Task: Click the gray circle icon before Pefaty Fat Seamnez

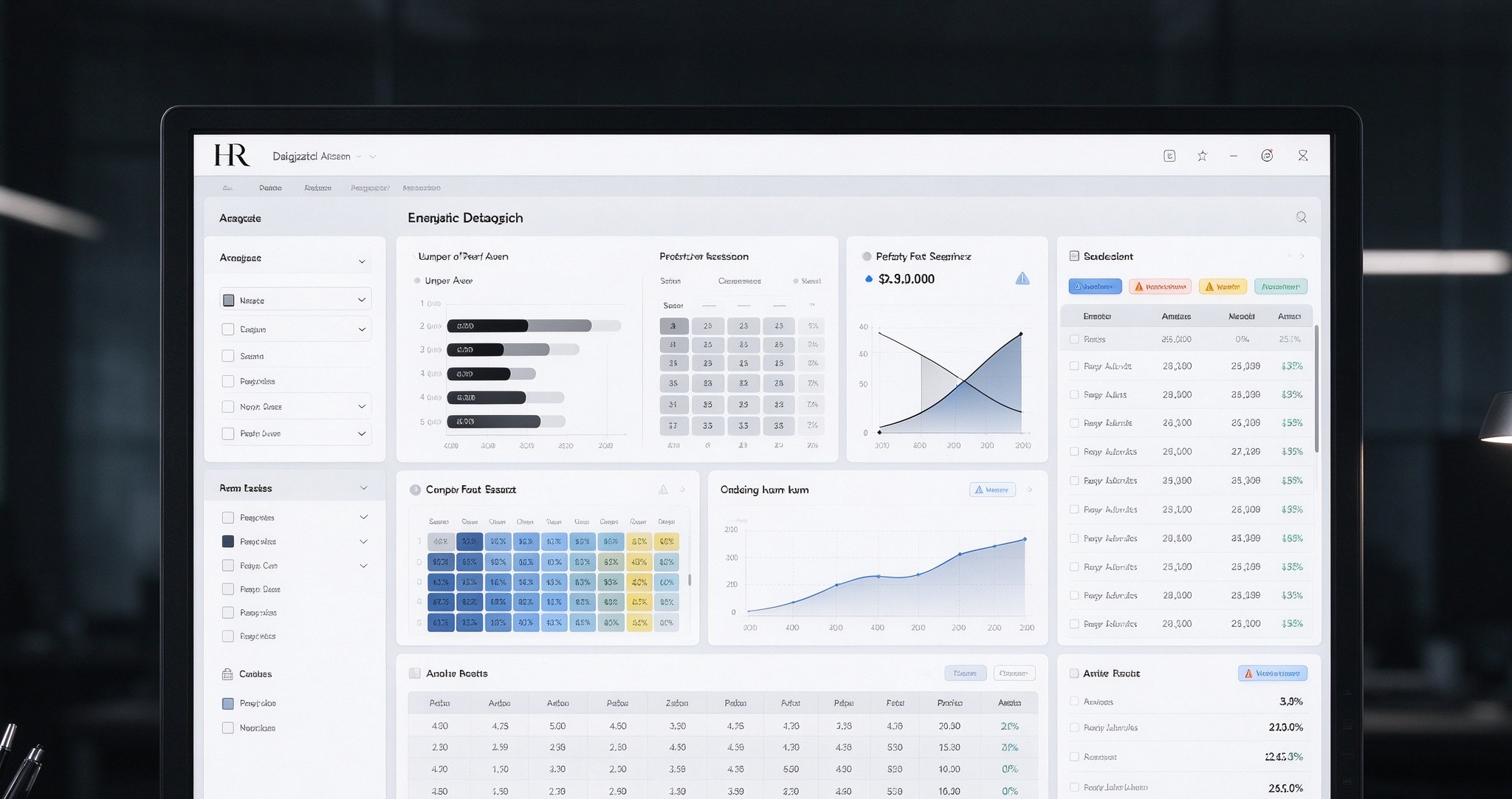Action: click(x=867, y=256)
